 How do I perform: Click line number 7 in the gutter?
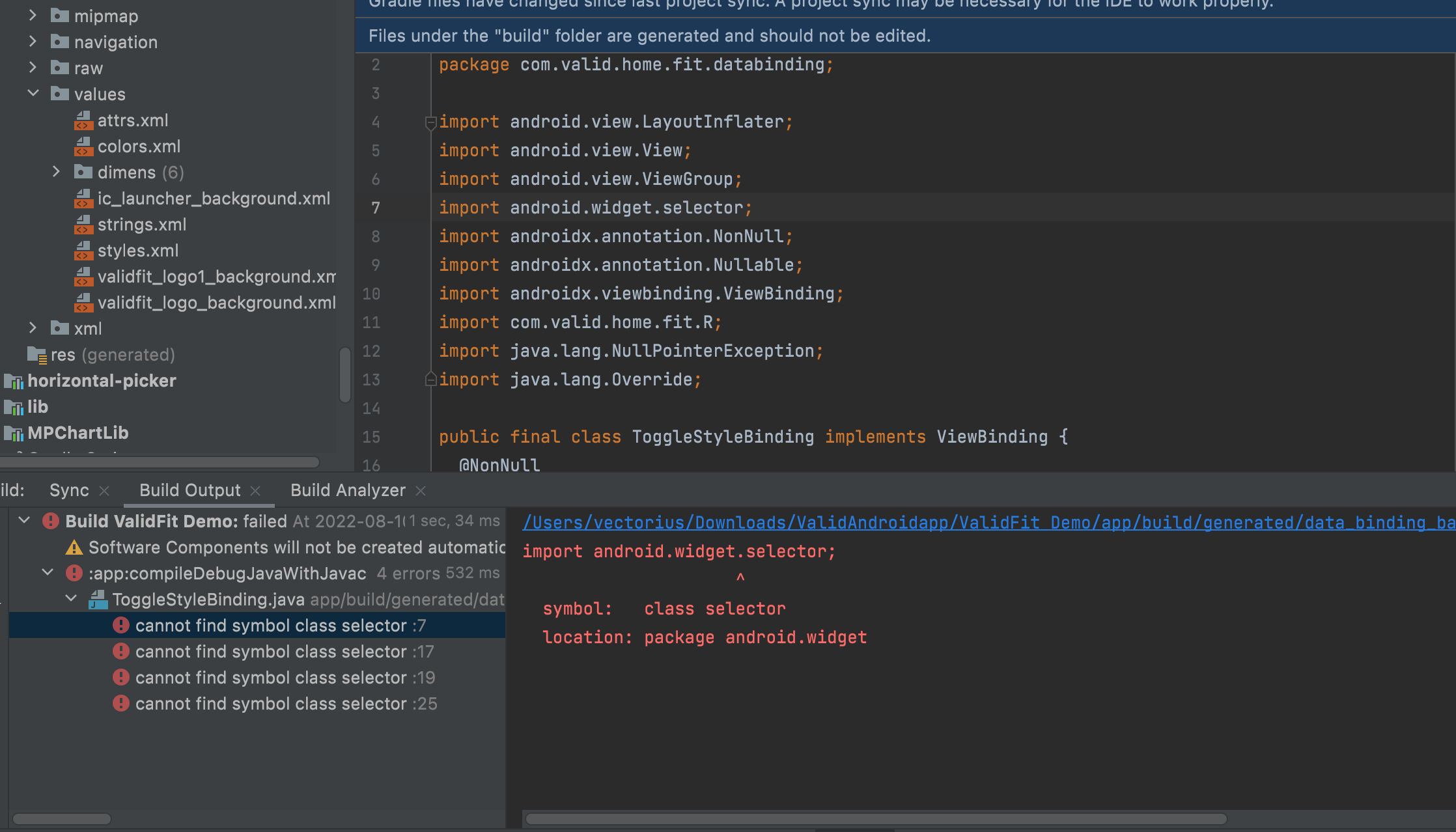point(376,208)
